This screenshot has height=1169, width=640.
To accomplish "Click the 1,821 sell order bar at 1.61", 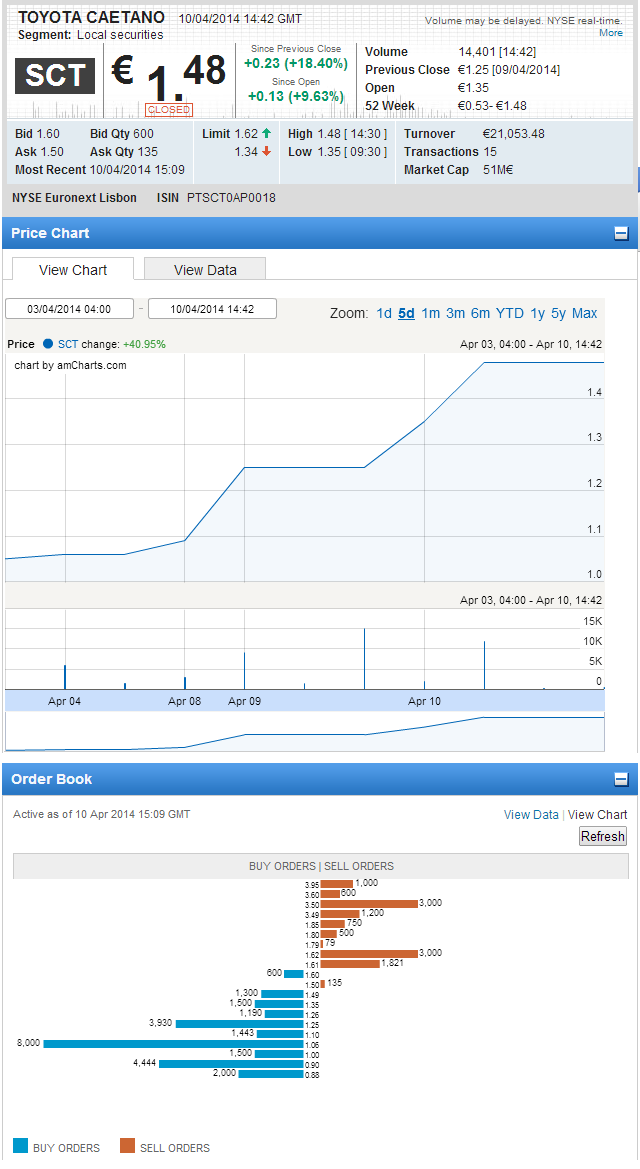I will [x=350, y=964].
